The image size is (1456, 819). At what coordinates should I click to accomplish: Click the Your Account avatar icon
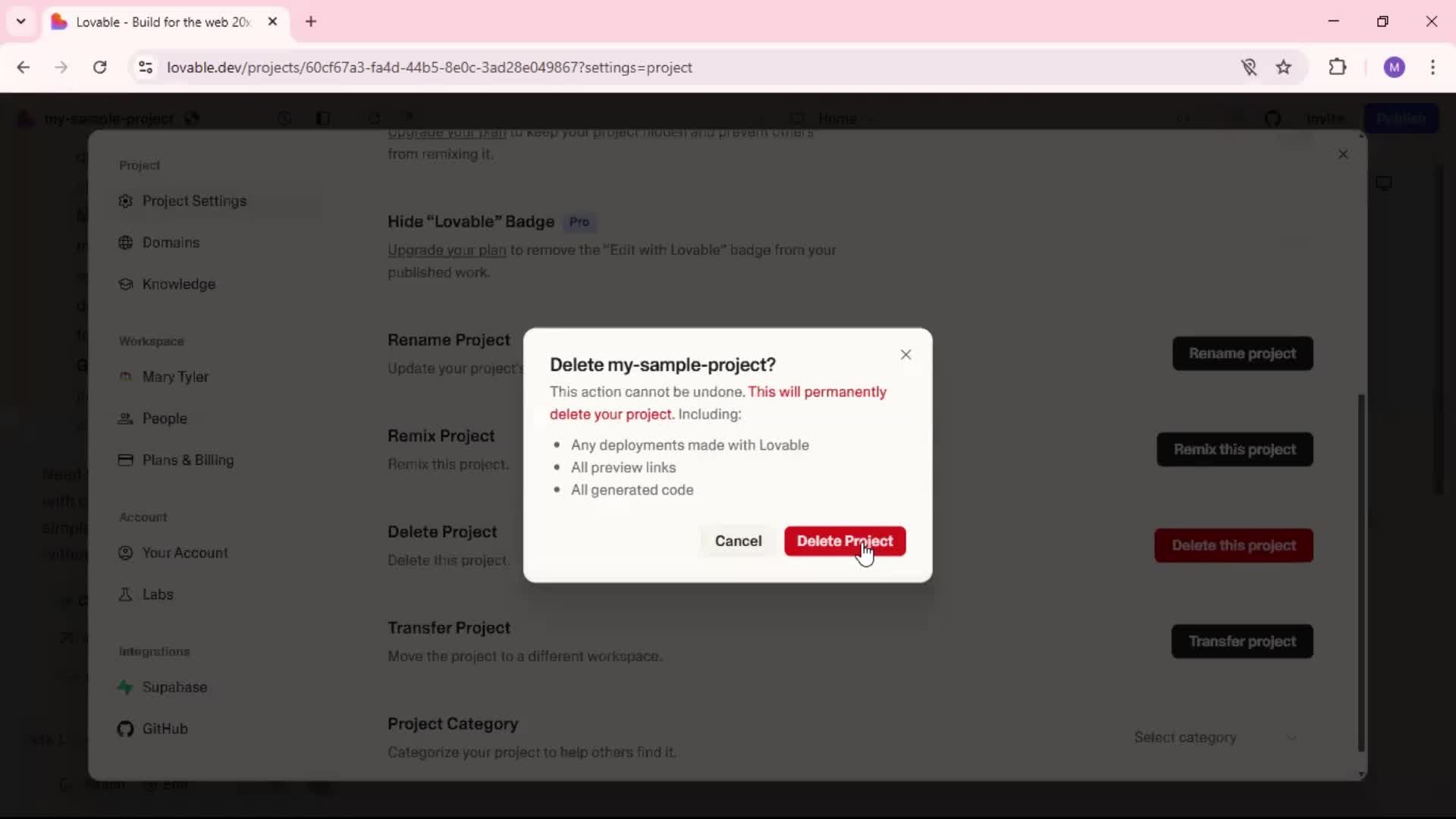pos(126,553)
